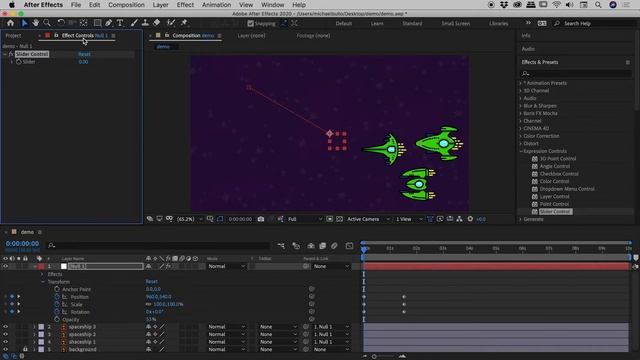640x360 pixels.
Task: Open the Graph Editor icon
Action: [349, 246]
